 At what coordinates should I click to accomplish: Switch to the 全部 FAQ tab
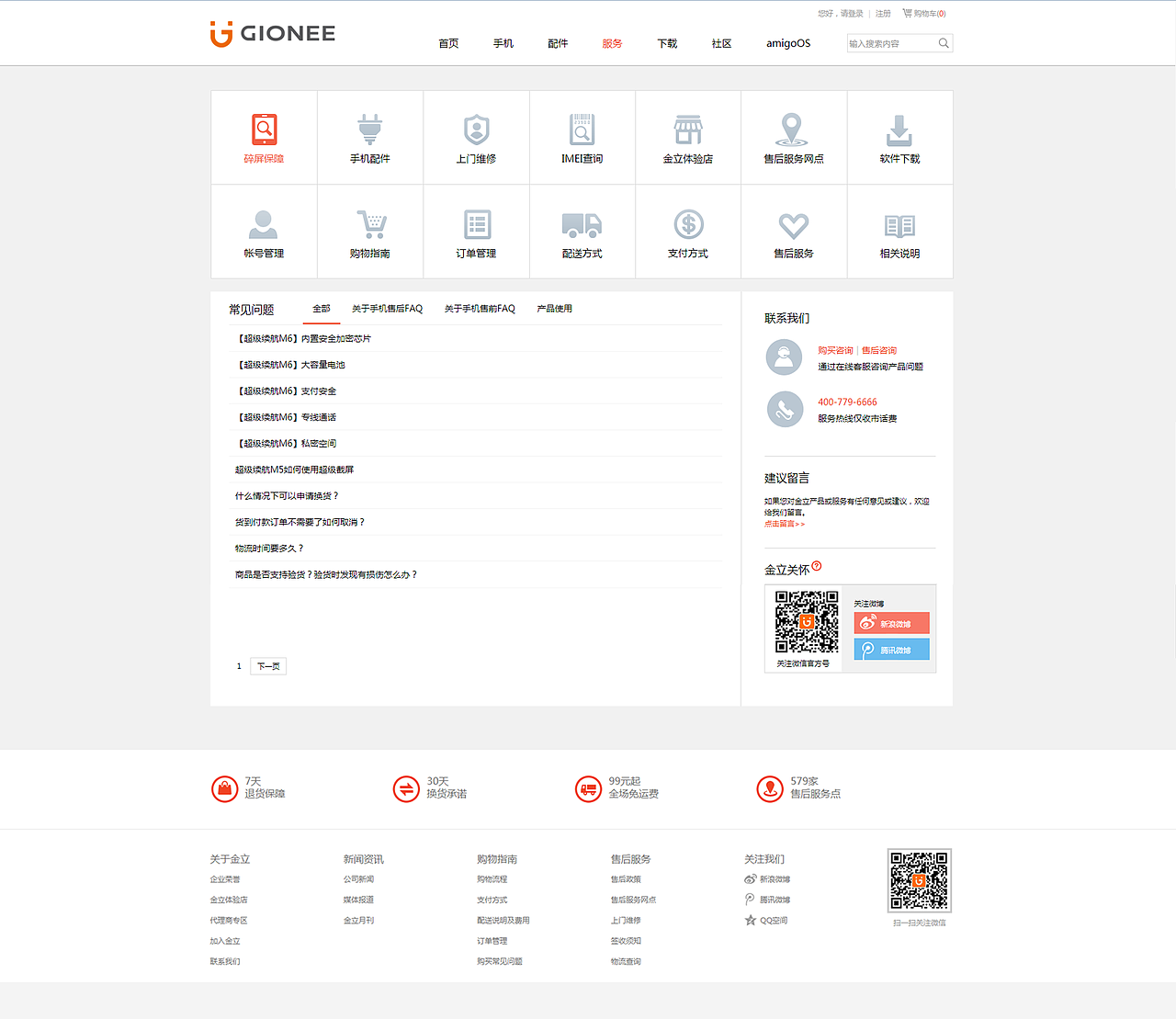point(322,309)
